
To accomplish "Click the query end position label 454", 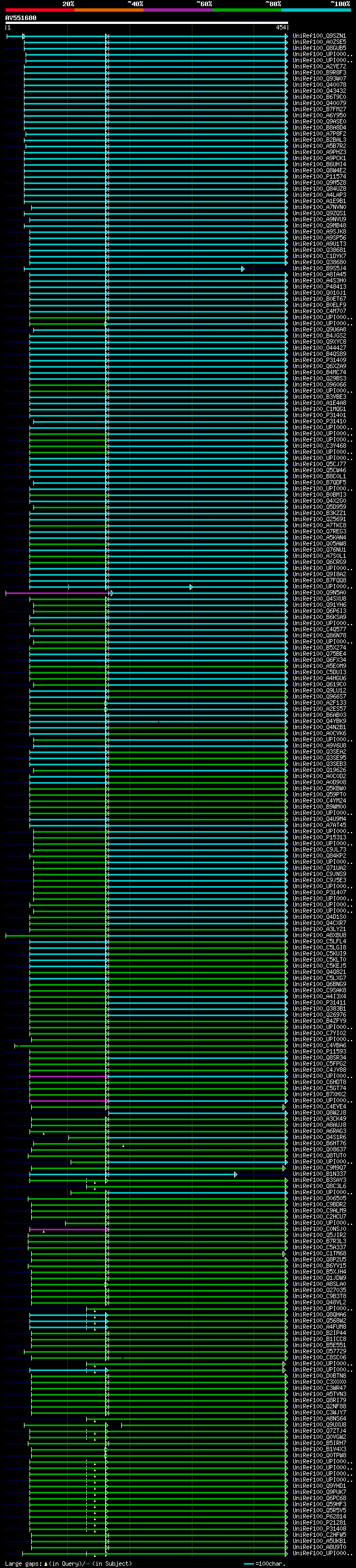I will [280, 27].
